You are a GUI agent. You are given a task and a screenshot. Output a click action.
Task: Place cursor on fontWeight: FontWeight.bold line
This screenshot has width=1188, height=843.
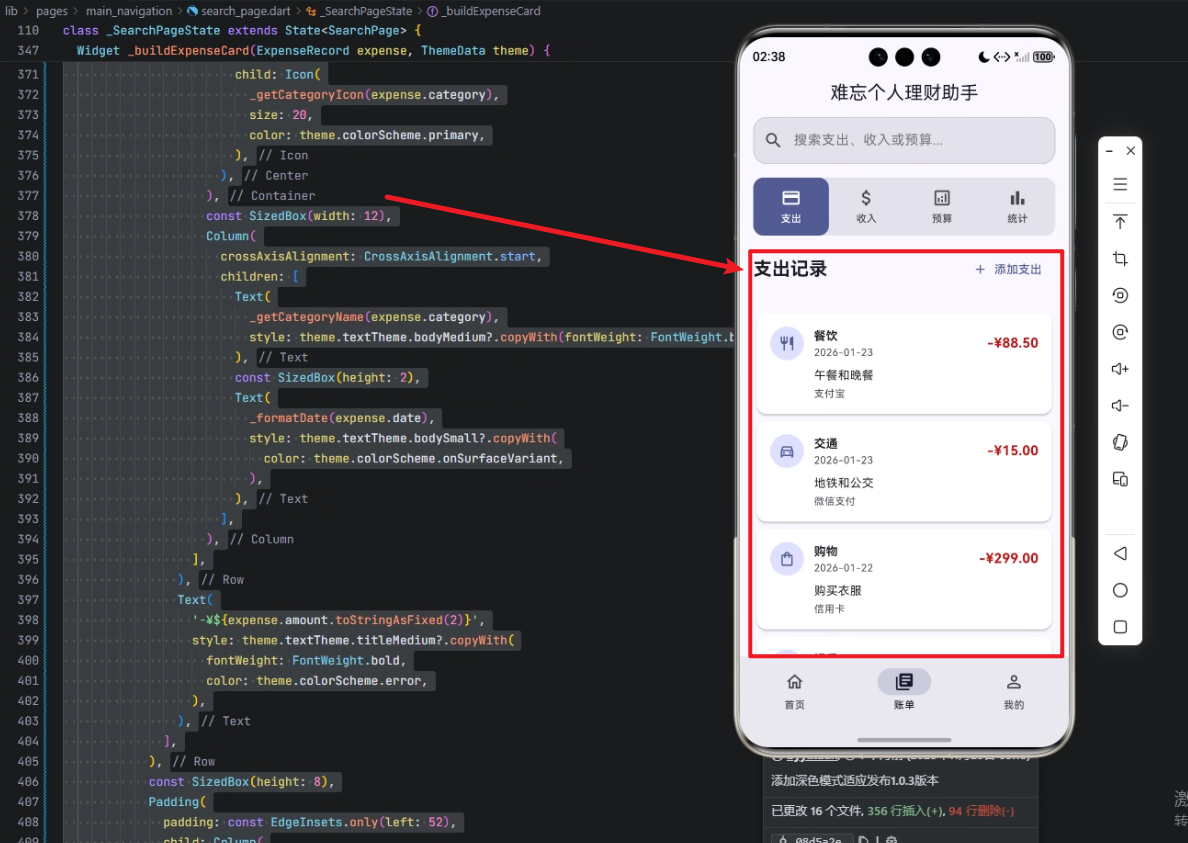coord(306,660)
